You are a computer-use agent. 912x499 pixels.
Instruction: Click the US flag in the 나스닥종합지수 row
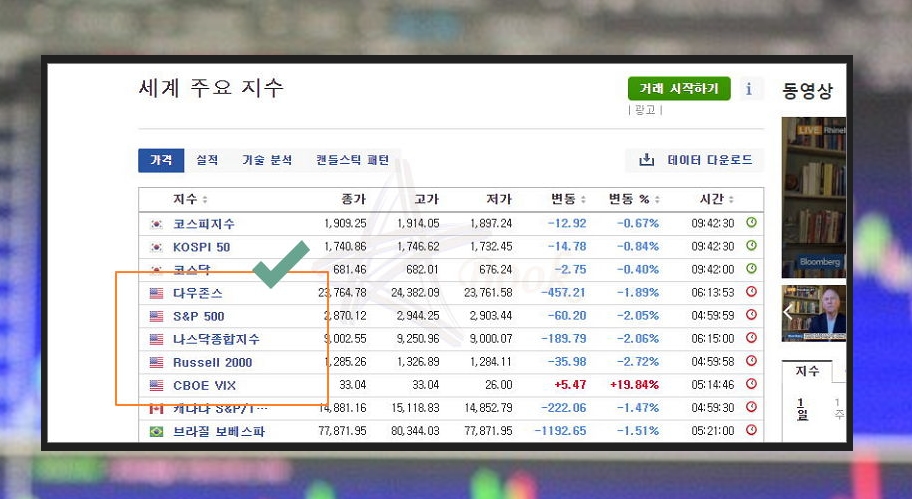pyautogui.click(x=156, y=339)
